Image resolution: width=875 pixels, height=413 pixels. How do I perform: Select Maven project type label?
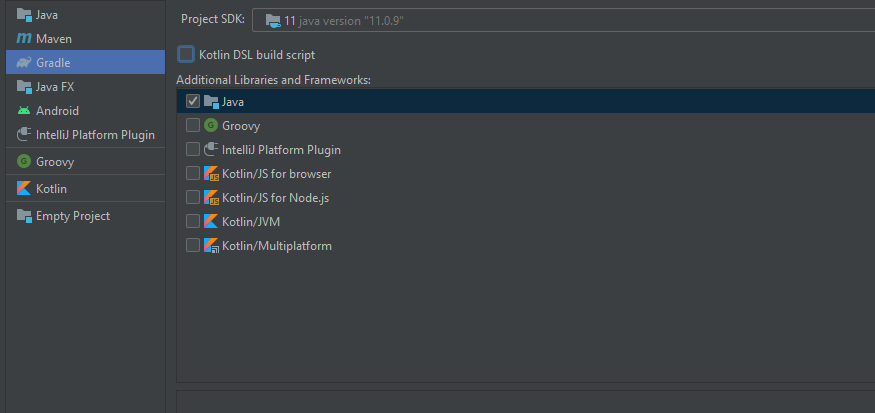click(x=54, y=39)
